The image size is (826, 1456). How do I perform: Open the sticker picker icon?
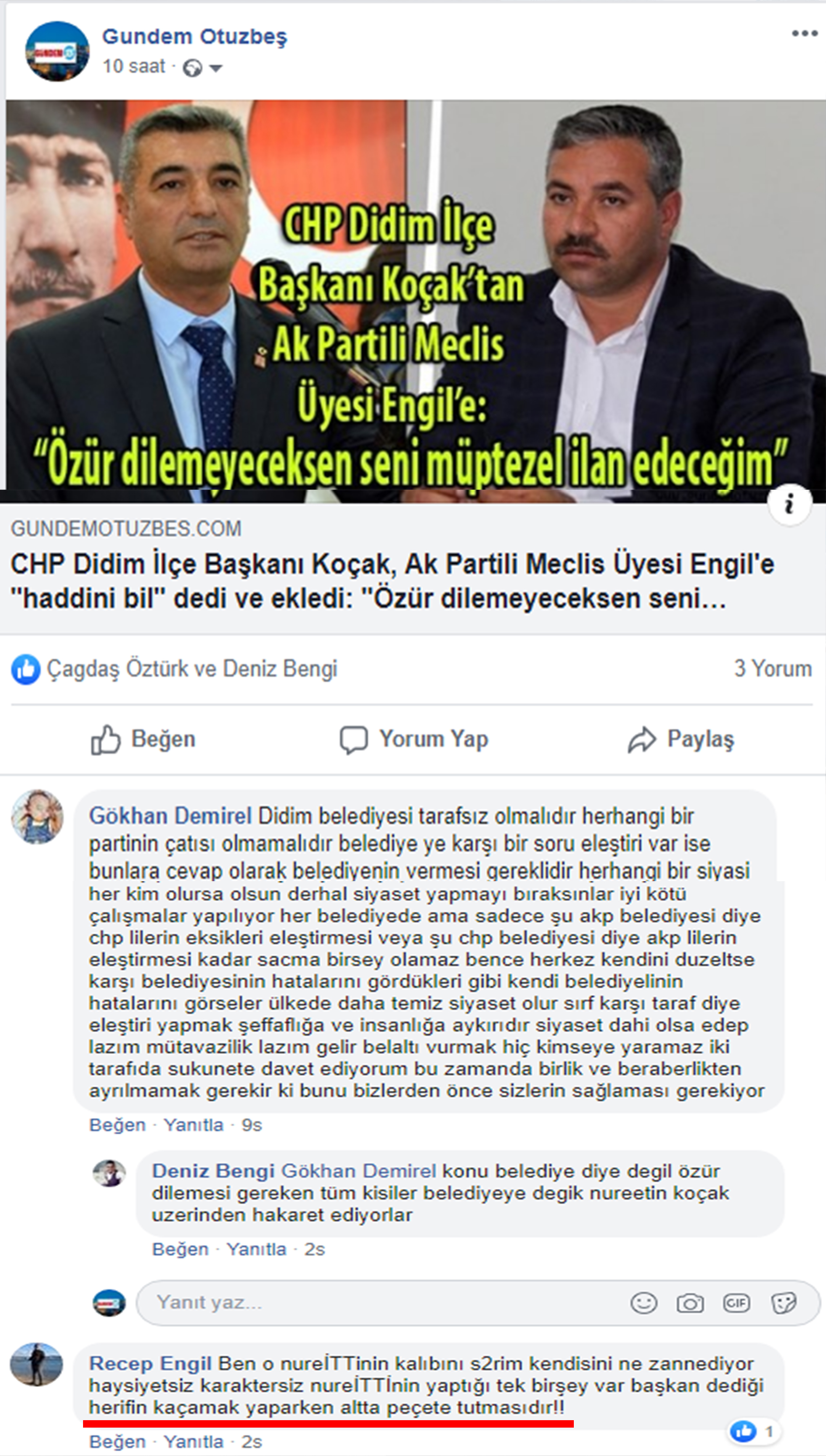pos(784,1303)
